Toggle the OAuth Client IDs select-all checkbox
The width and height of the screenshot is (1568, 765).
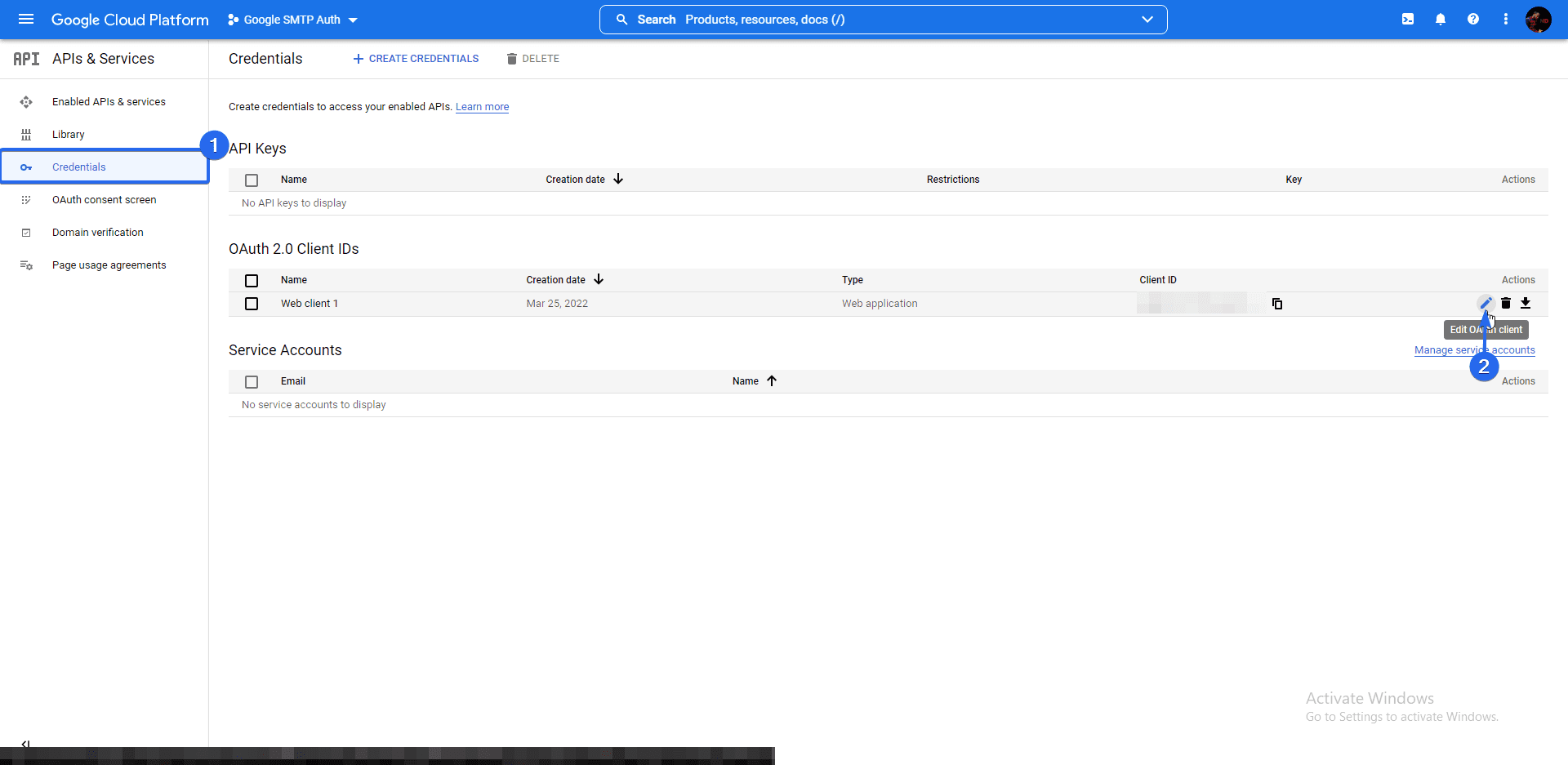pos(252,281)
